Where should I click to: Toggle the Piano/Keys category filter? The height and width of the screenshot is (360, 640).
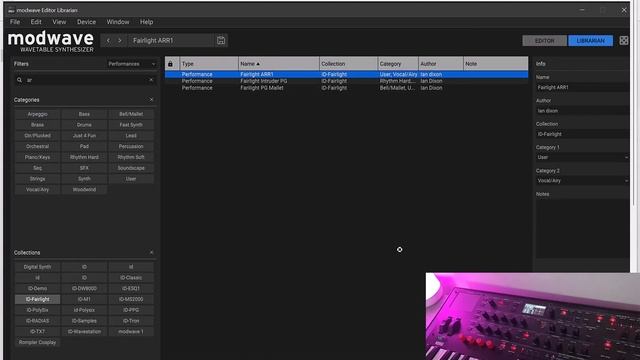click(38, 157)
